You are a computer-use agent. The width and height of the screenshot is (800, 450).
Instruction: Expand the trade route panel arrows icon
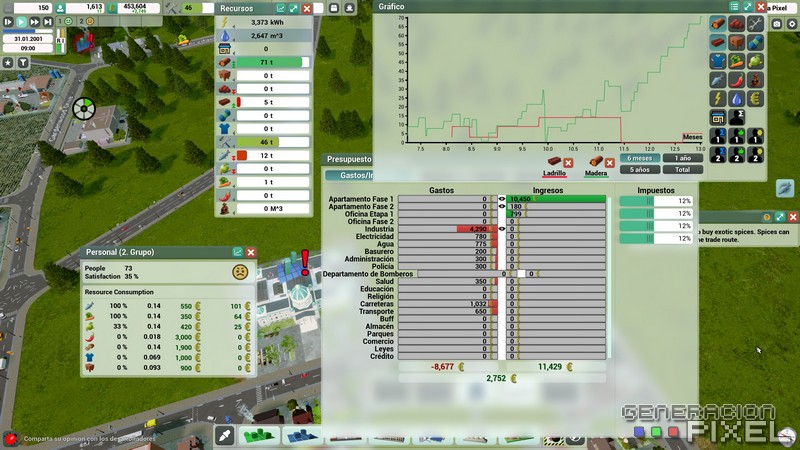pyautogui.click(x=780, y=217)
